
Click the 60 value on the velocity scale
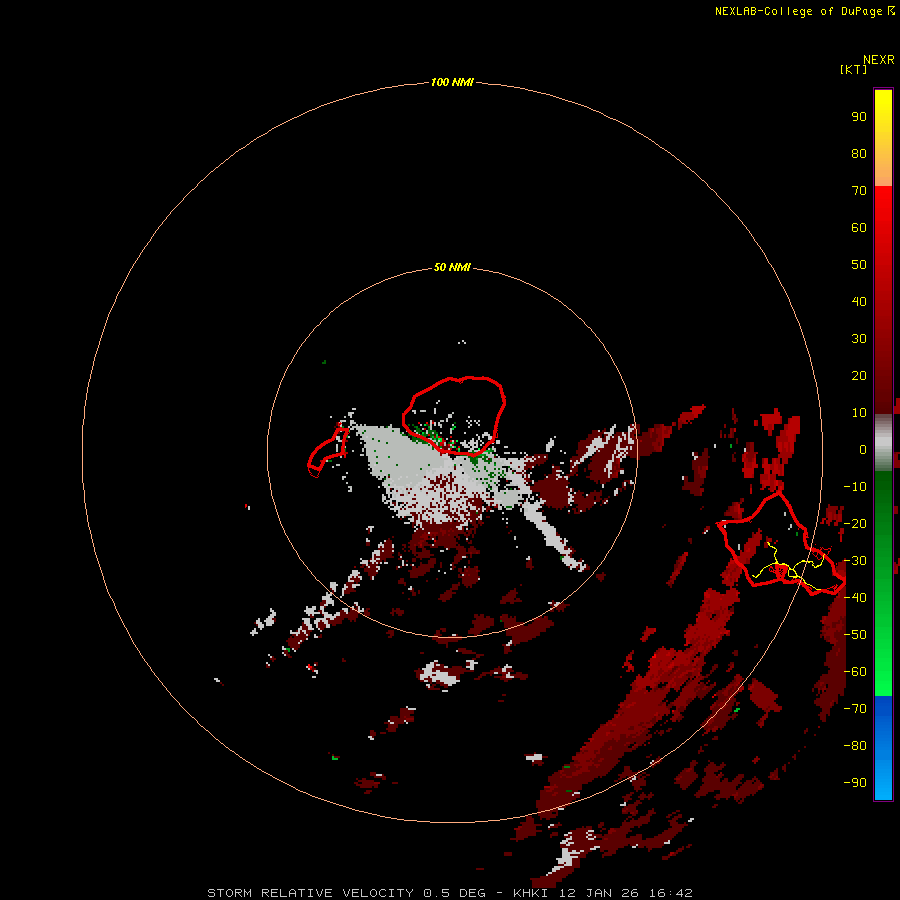click(859, 228)
